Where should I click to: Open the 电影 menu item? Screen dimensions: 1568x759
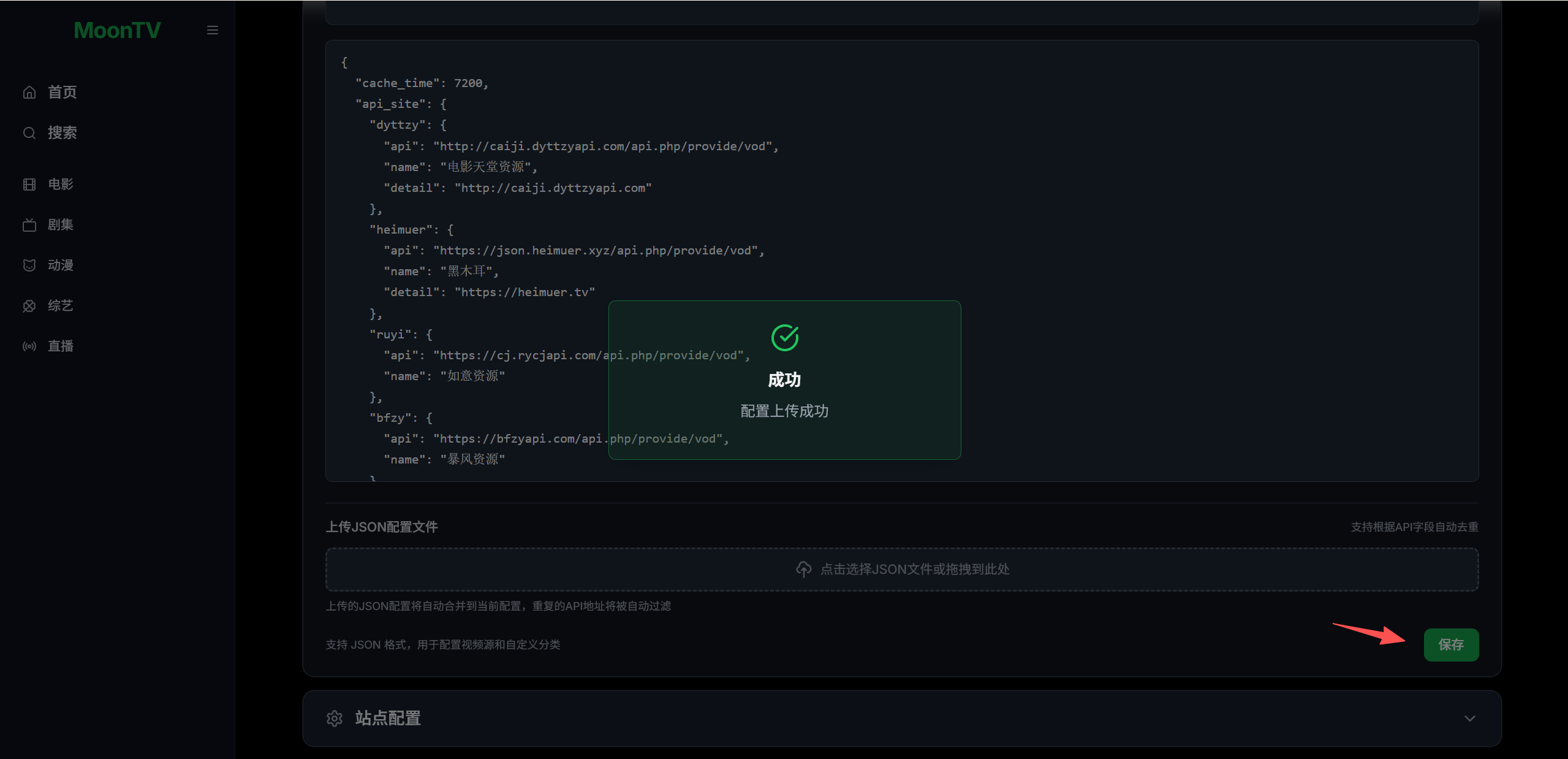(61, 185)
